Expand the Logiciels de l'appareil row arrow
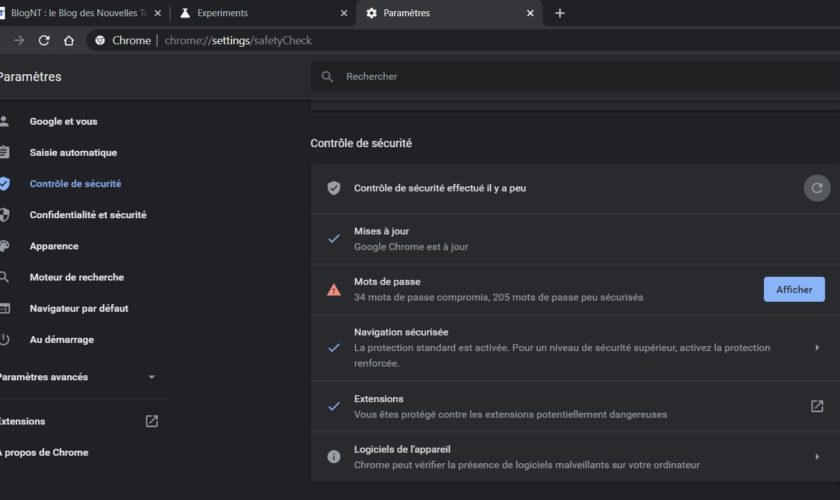 [817, 457]
